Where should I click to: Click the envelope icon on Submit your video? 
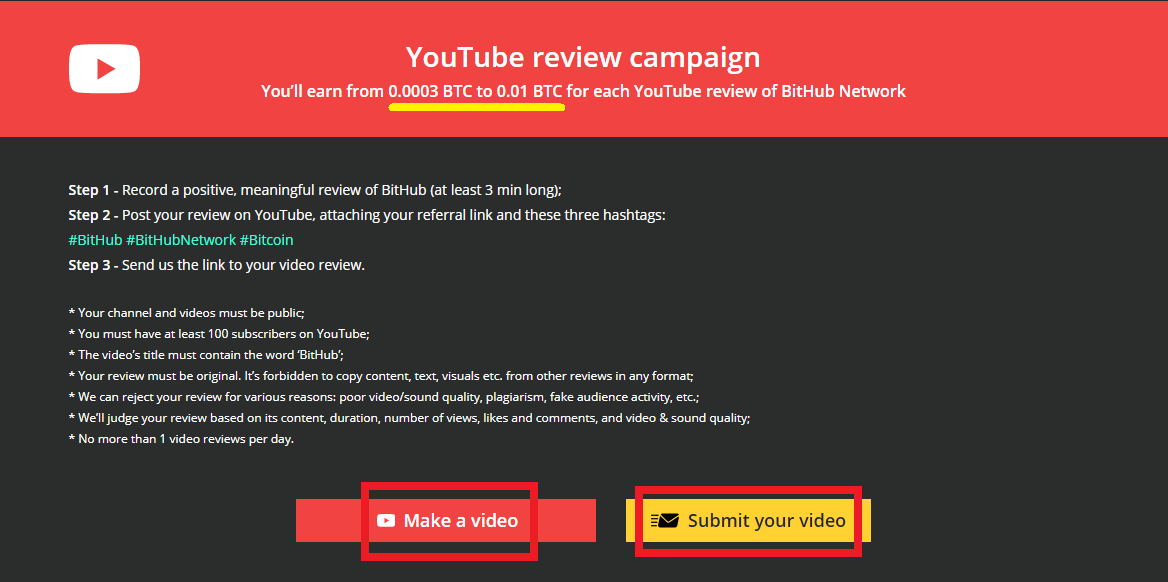click(664, 520)
